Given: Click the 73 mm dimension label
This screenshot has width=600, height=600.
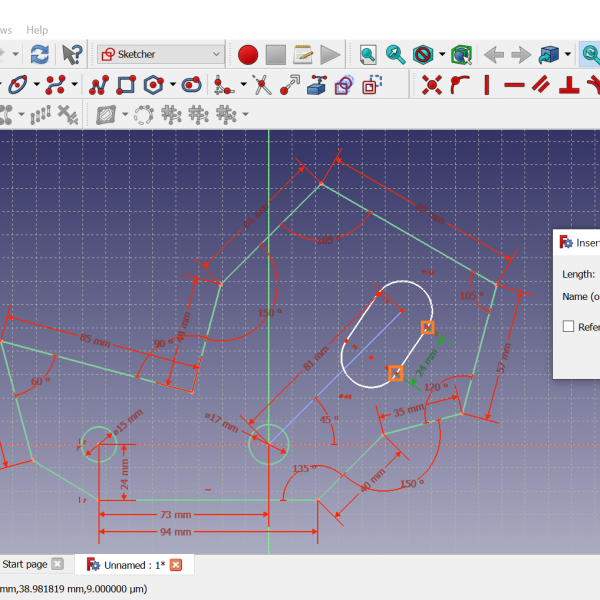Looking at the screenshot, I should [x=177, y=513].
